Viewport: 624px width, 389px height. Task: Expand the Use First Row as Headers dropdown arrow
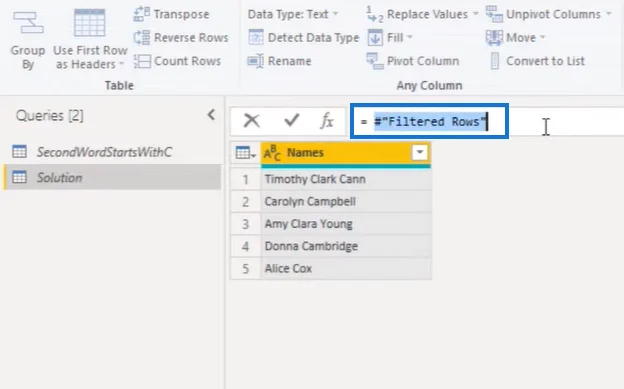click(122, 64)
